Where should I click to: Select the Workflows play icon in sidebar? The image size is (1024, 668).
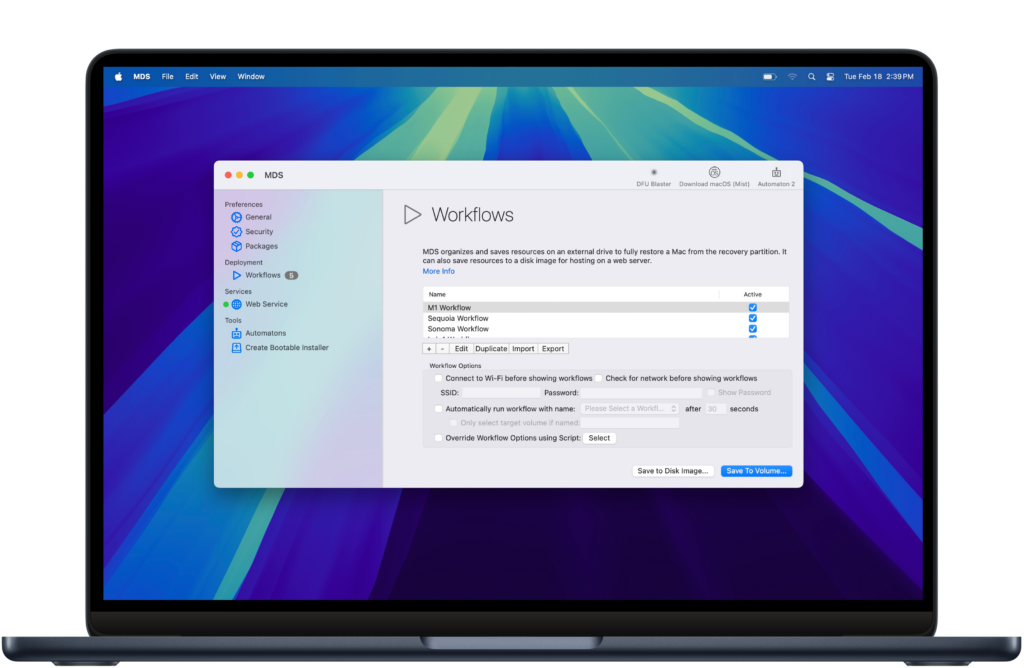click(236, 275)
